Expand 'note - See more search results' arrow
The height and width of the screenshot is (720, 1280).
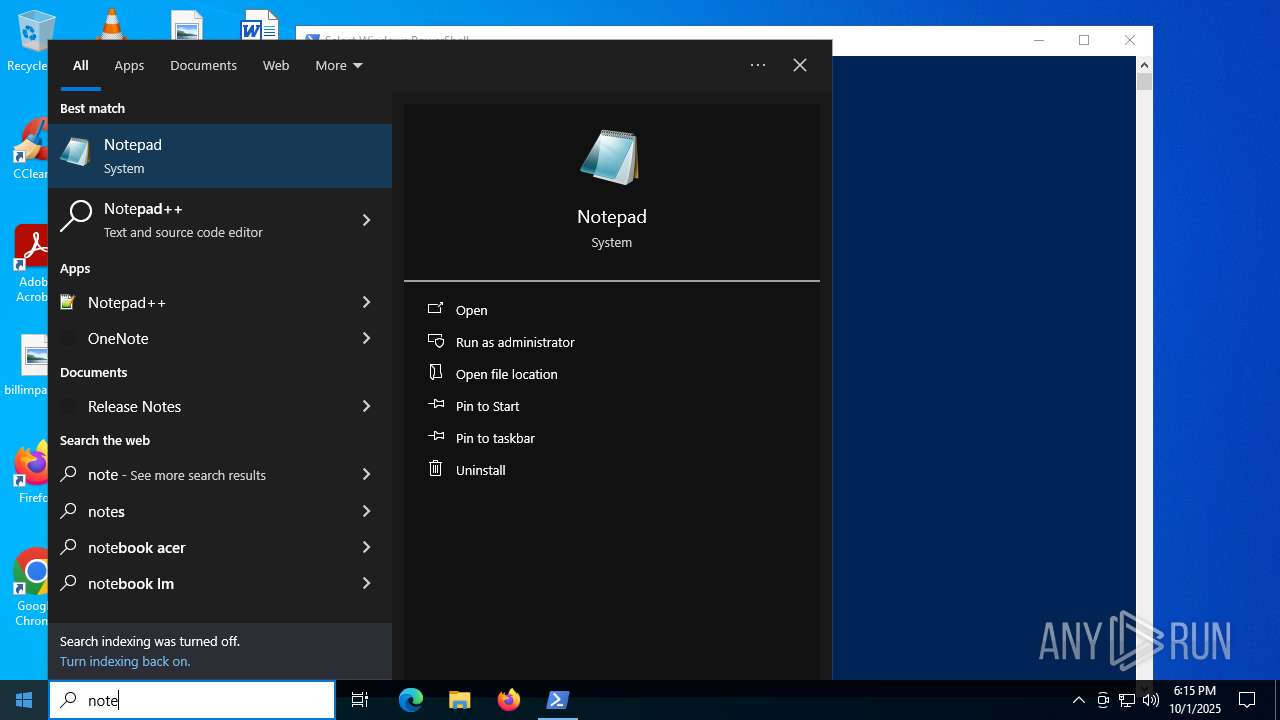tap(366, 474)
